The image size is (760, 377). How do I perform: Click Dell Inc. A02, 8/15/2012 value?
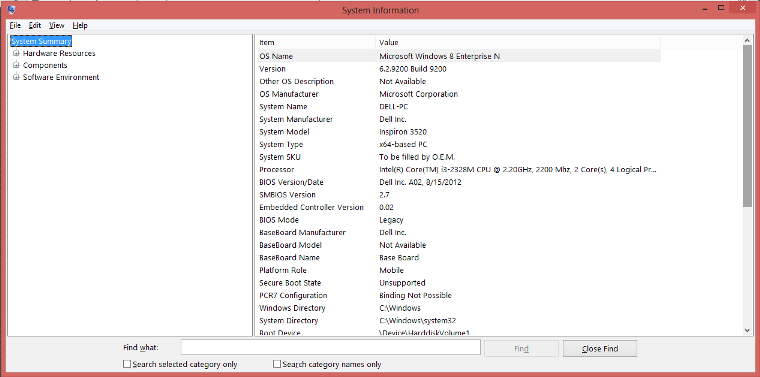[420, 182]
